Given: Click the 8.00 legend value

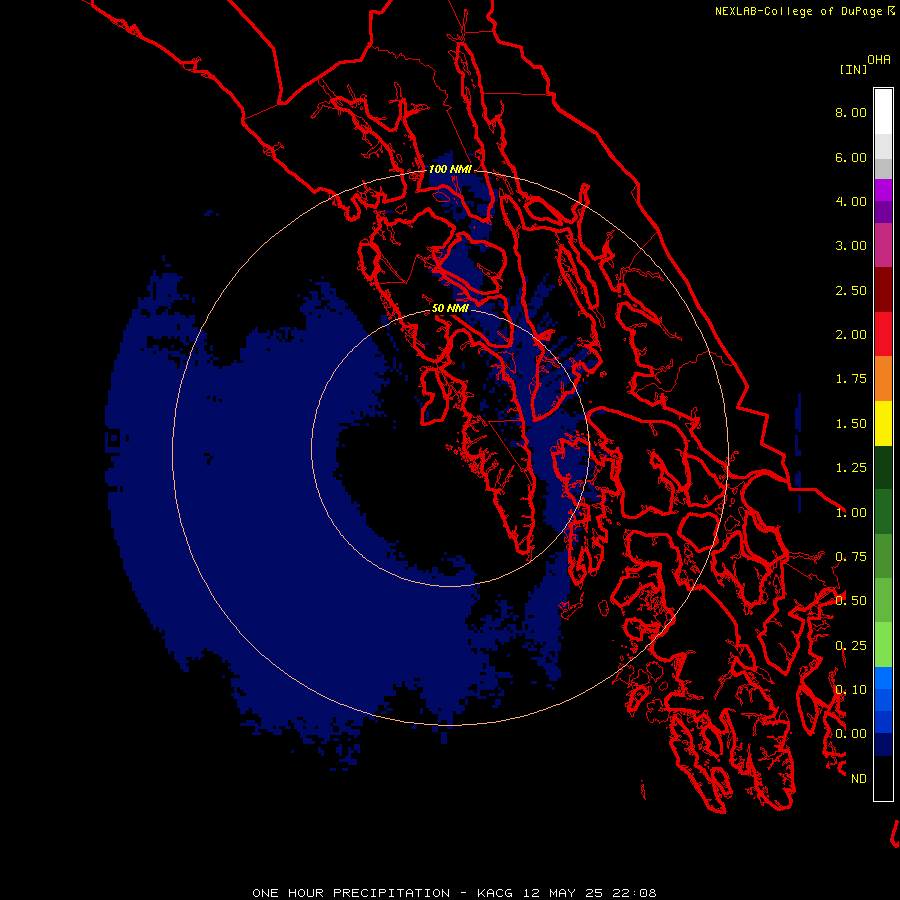Looking at the screenshot, I should point(851,112).
